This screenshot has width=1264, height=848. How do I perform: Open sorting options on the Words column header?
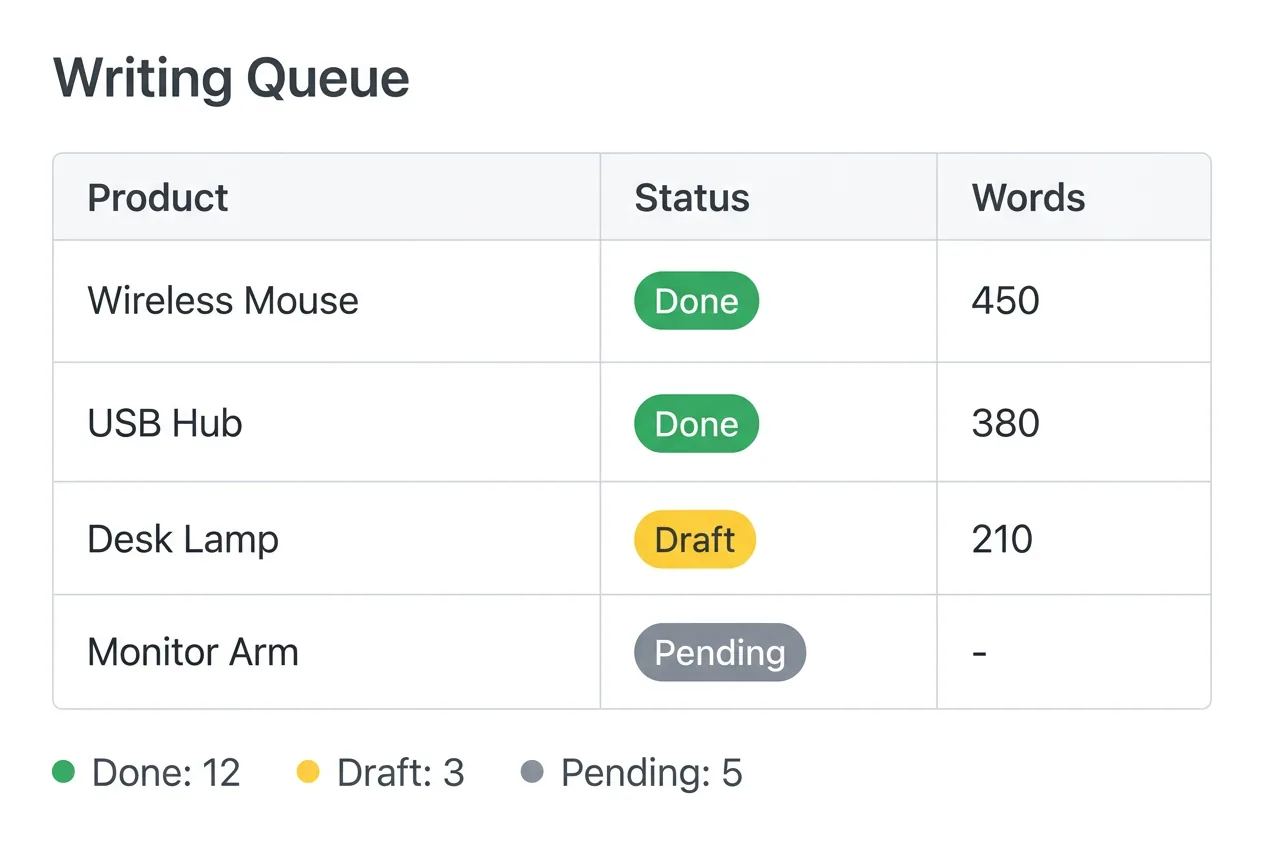coord(1027,197)
